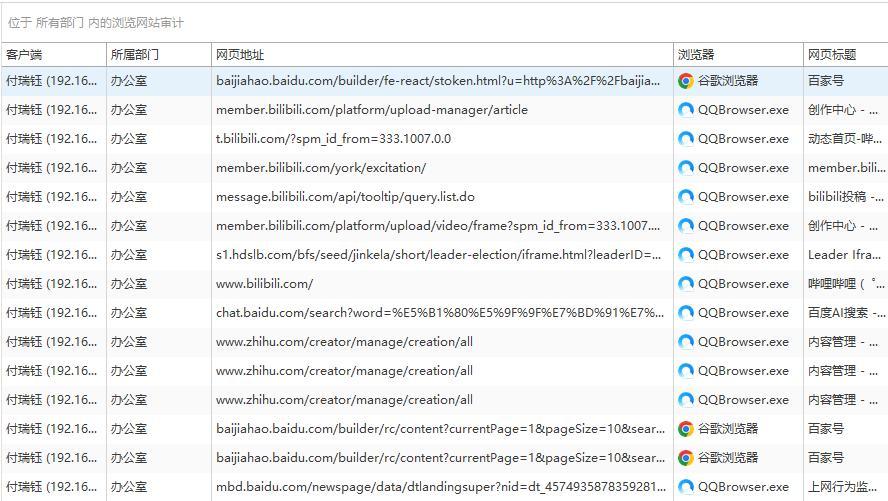Select the www.bilibili.com/ URL cell
Viewport: 888px width, 501px height.
tap(264, 284)
